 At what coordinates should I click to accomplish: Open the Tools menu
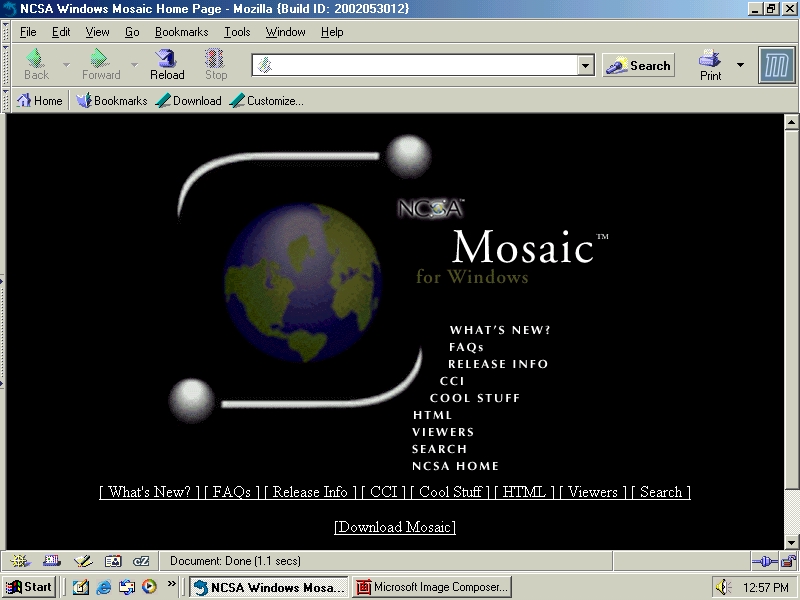(237, 32)
